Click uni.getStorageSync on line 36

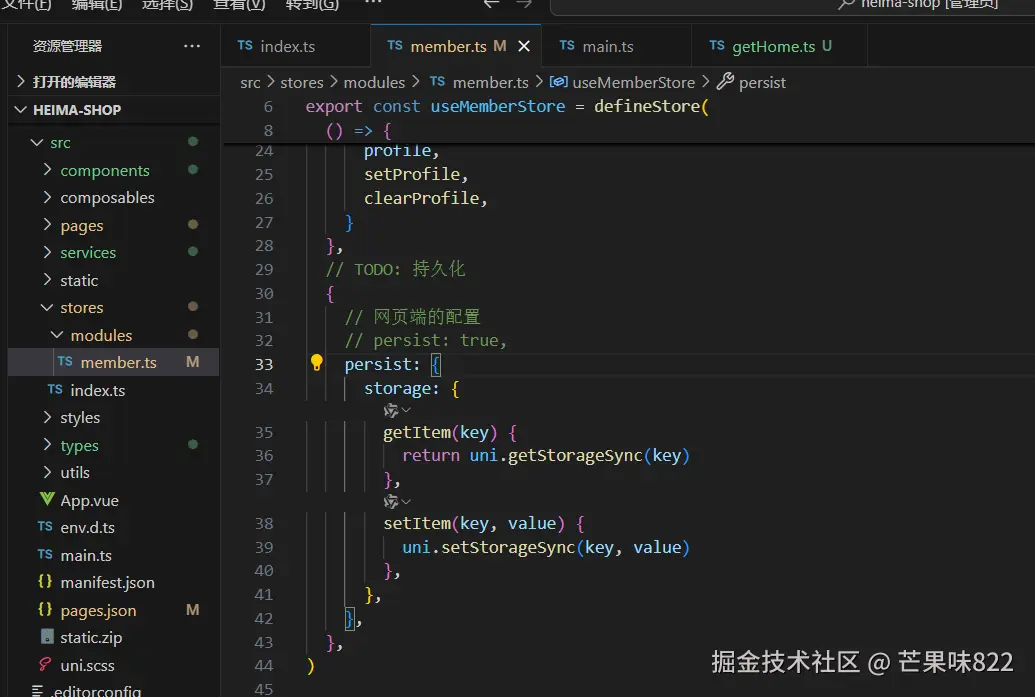point(556,455)
